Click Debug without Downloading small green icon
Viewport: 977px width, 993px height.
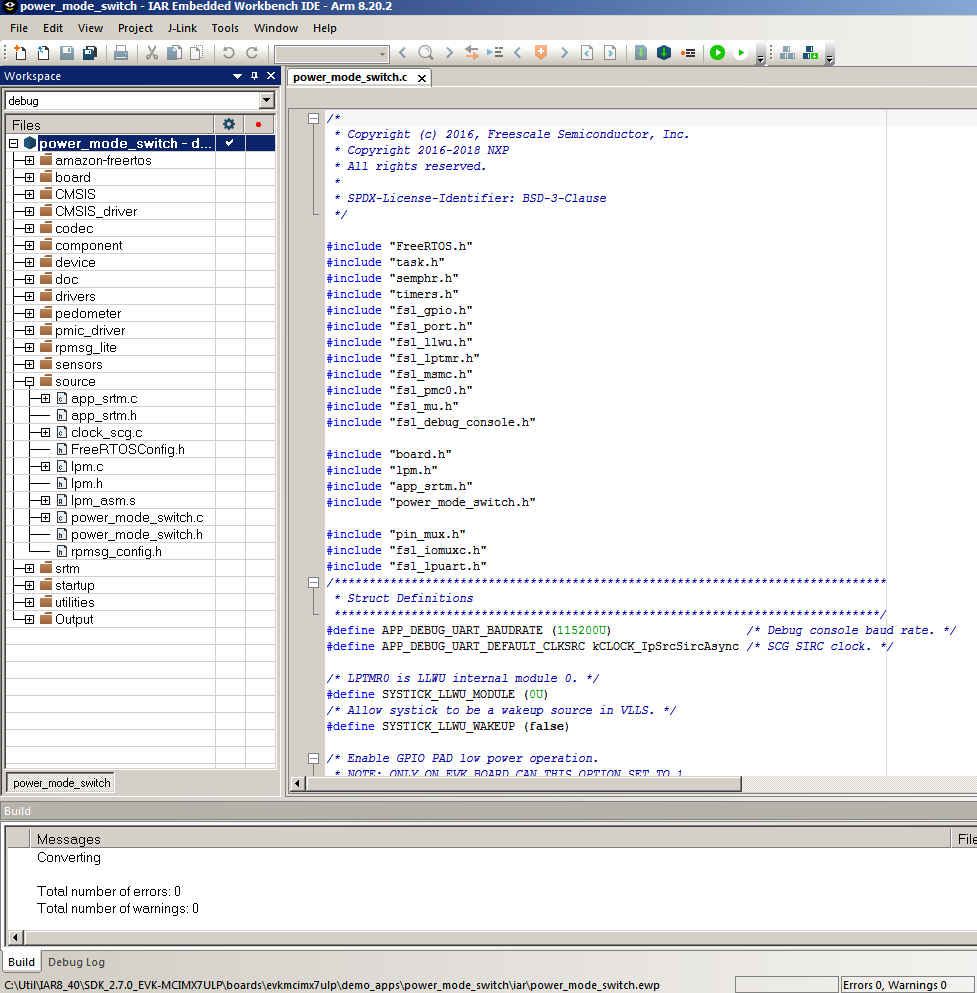pos(741,53)
